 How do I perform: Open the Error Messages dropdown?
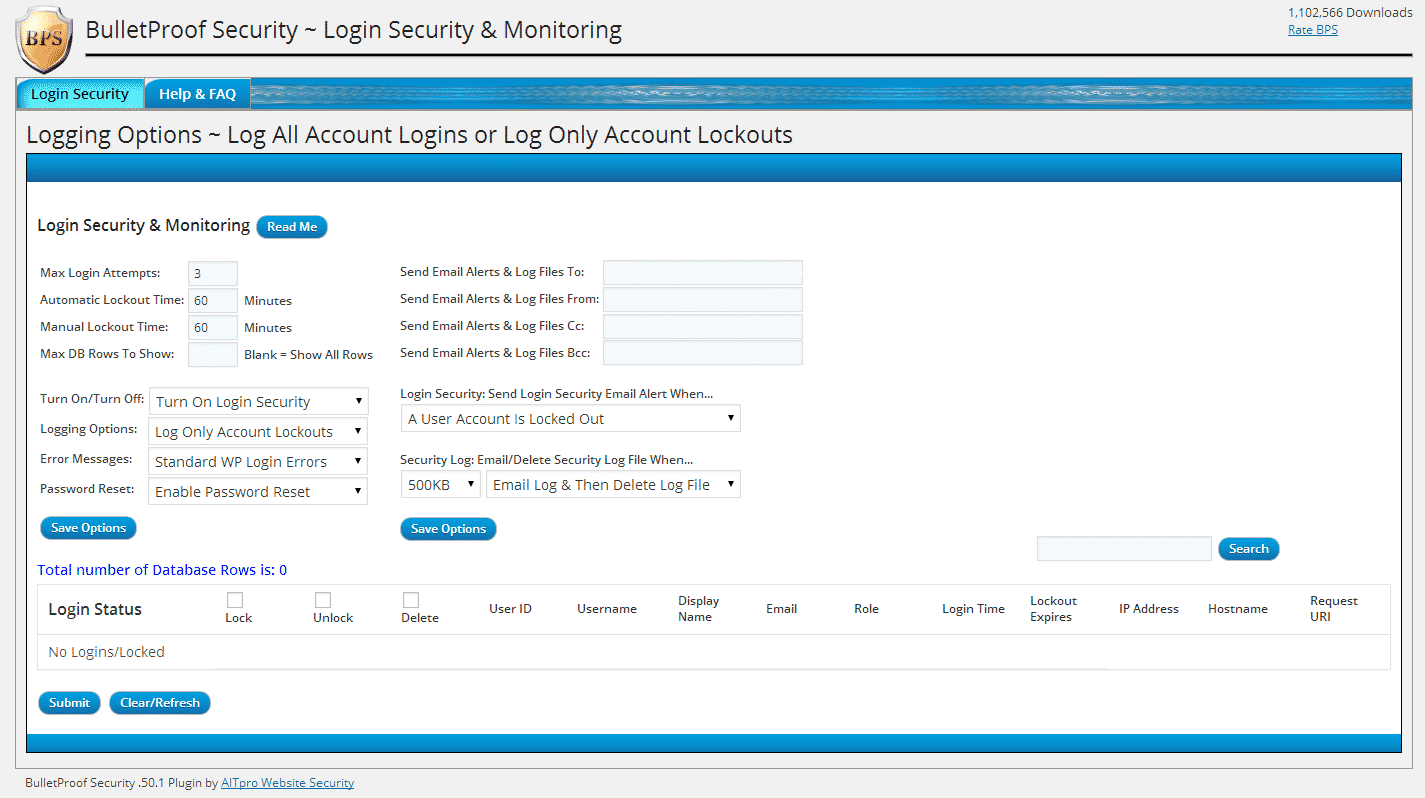tap(258, 461)
